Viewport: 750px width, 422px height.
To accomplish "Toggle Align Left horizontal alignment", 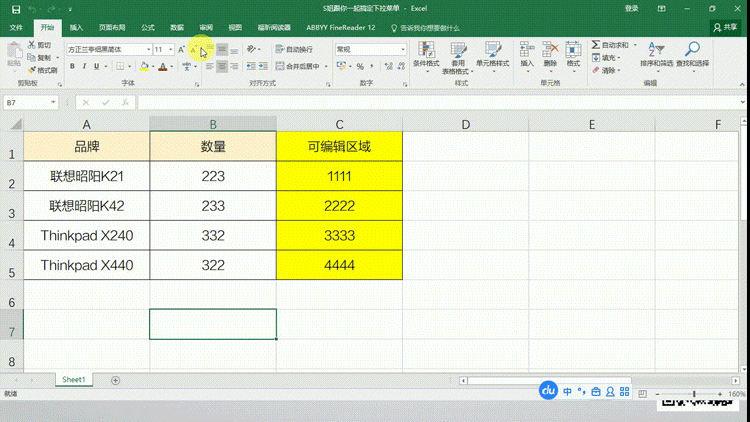I will tap(210, 66).
